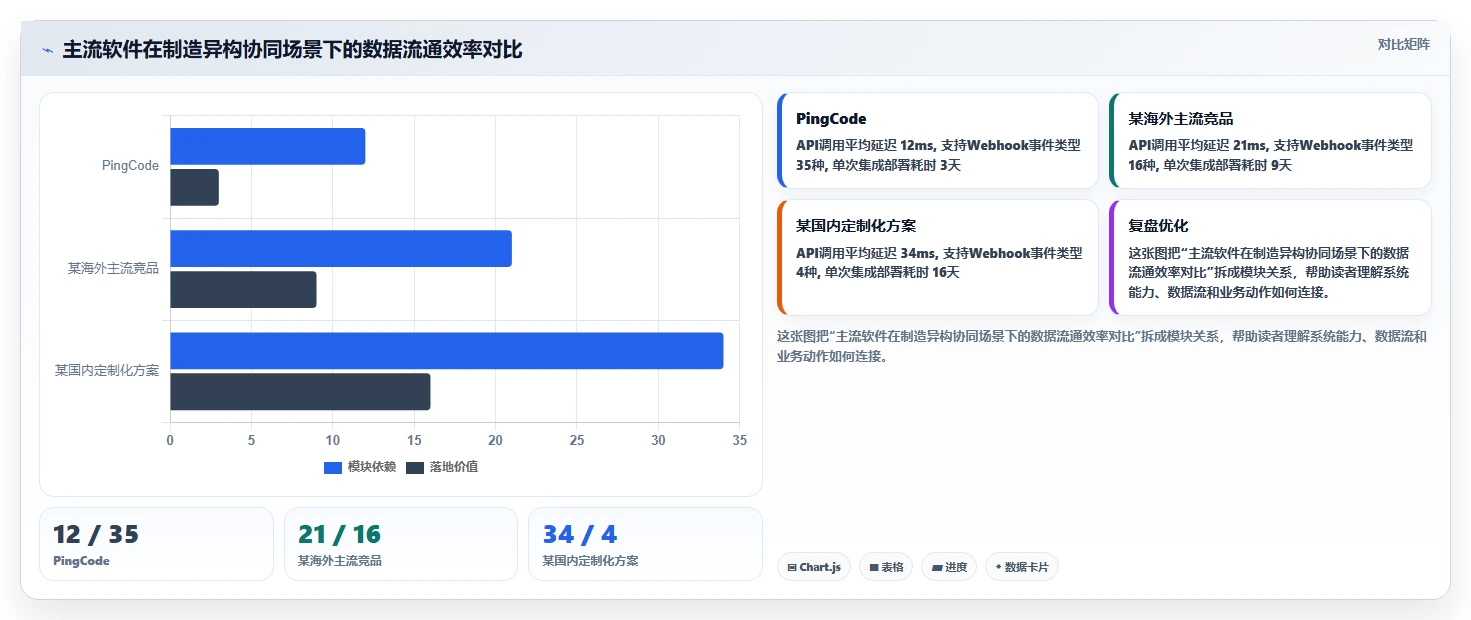
Task: Open the 某海外主流竞品 info card
Action: click(x=1270, y=141)
